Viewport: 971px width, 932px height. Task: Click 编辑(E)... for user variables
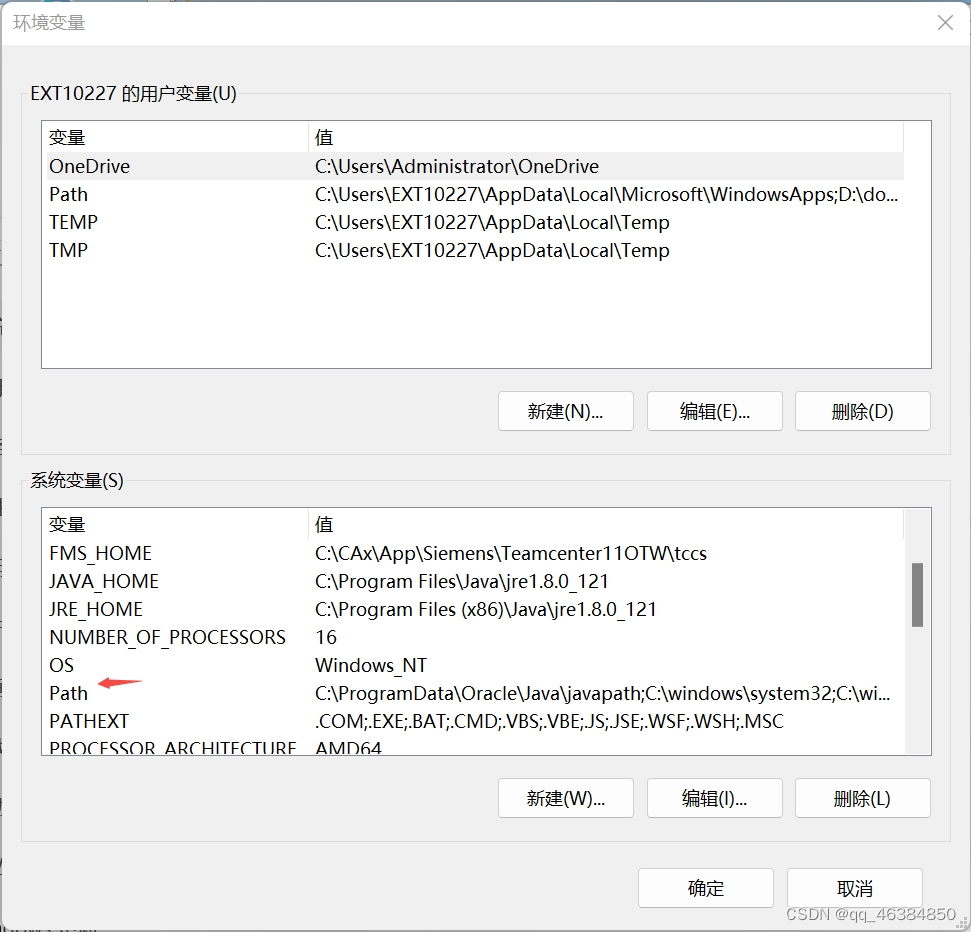715,411
